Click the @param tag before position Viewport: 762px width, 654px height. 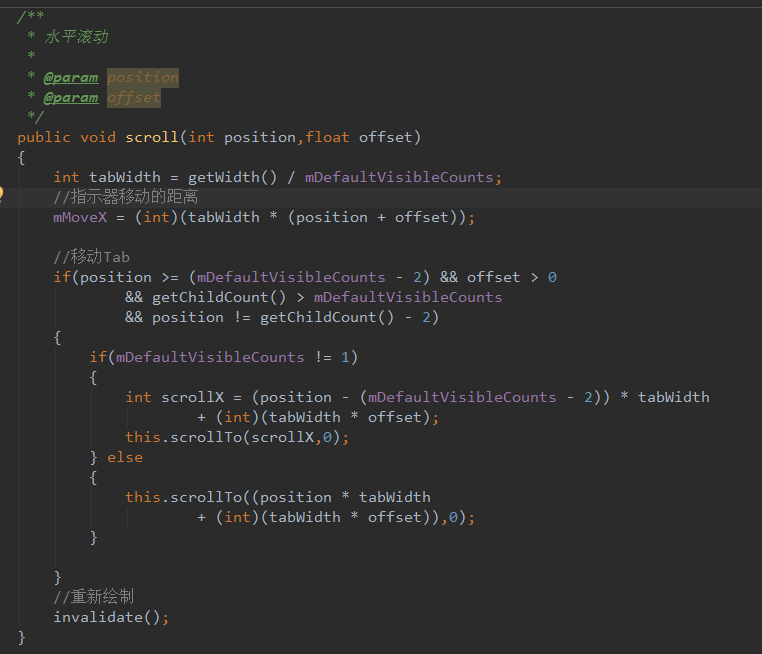click(x=71, y=78)
